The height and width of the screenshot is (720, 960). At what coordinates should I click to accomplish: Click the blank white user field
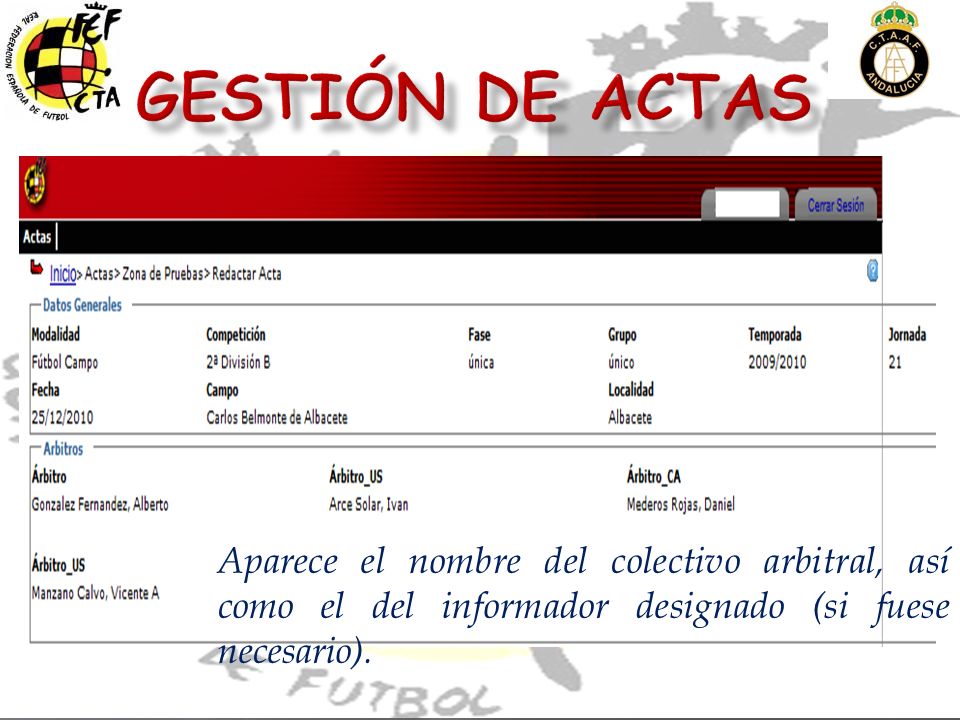[748, 204]
